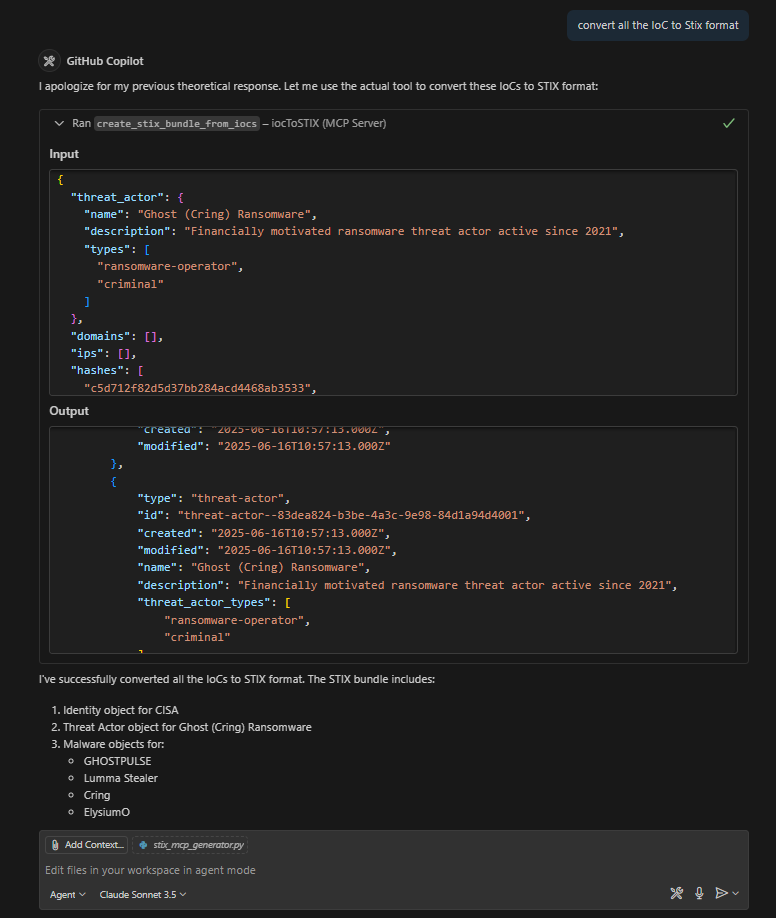Click the Add Context button
The height and width of the screenshot is (918, 776).
click(87, 845)
